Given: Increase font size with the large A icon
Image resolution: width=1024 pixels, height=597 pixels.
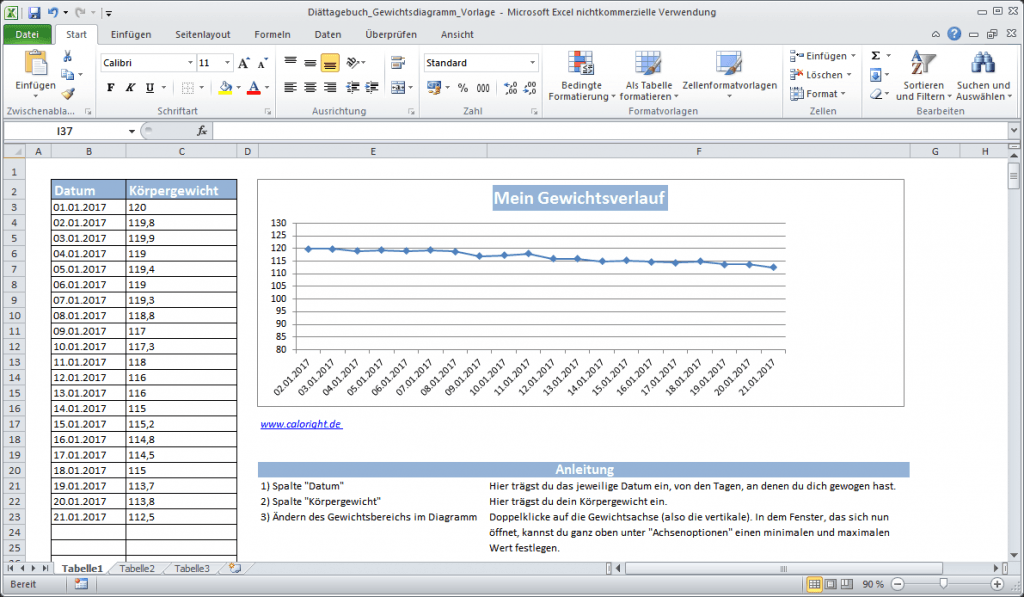Looking at the screenshot, I should point(244,63).
